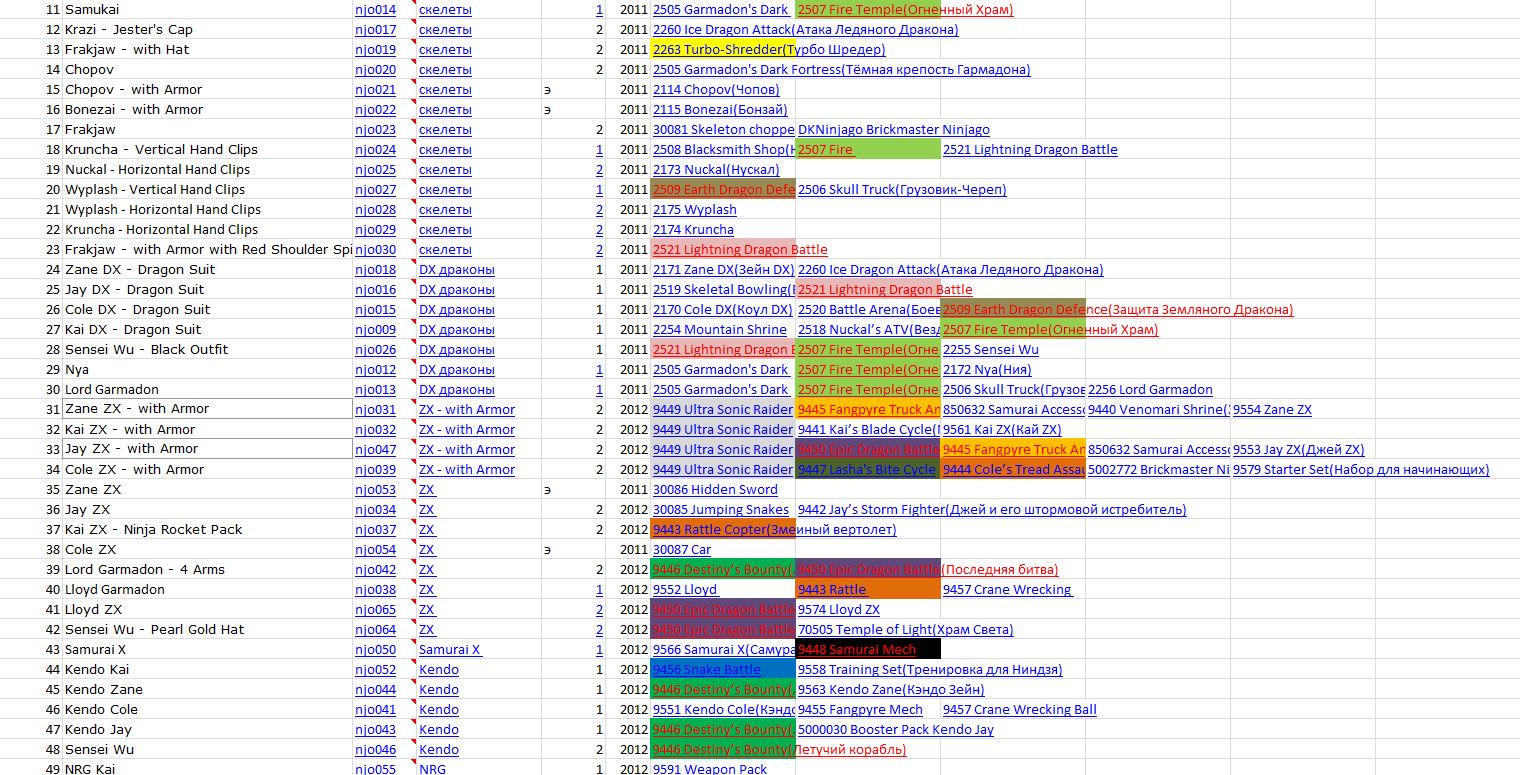Open the 9440 Venomari Shrine link
Viewport: 1520px width, 775px height.
click(1158, 410)
